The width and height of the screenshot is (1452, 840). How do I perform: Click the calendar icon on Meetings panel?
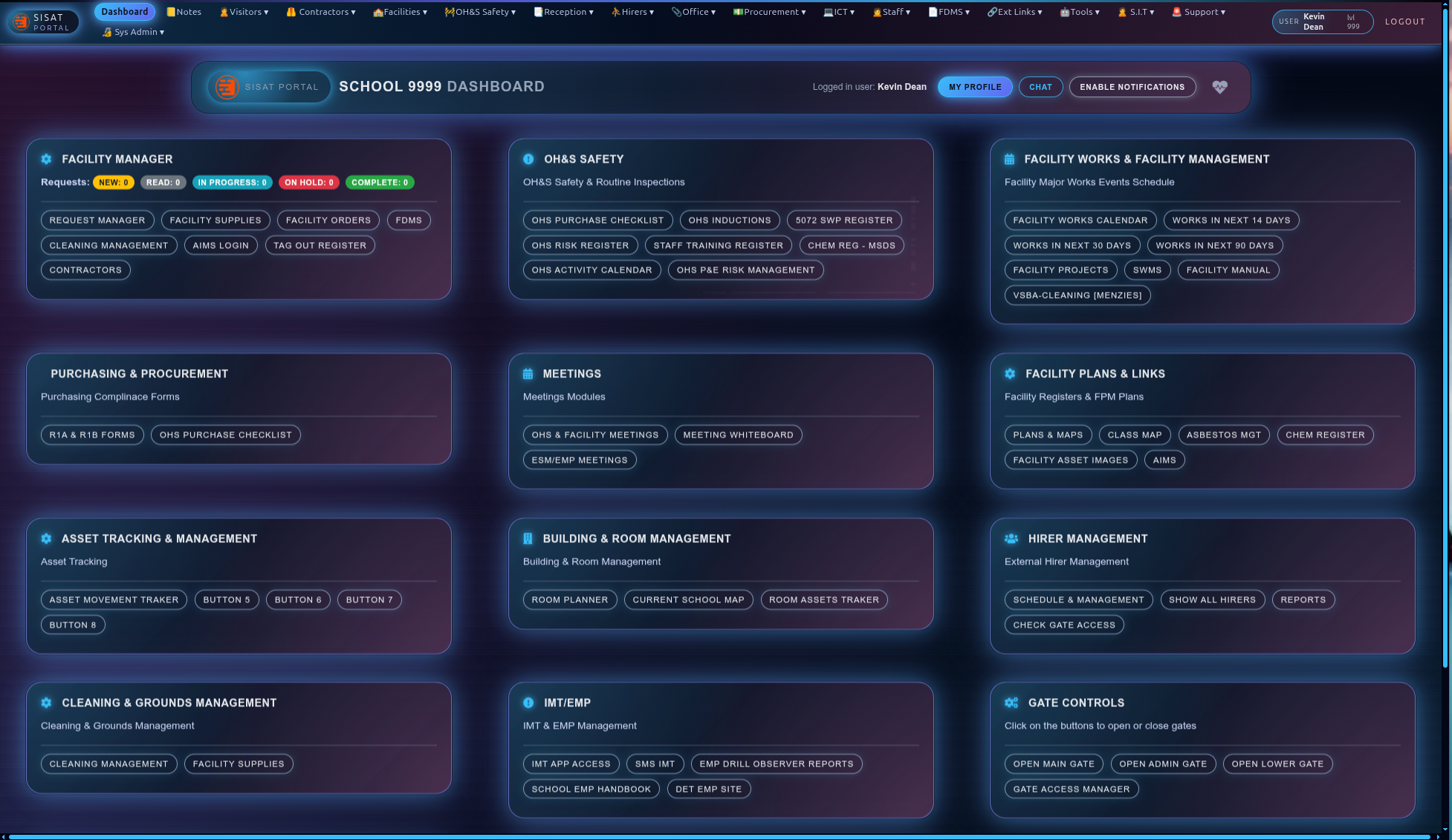pos(528,374)
